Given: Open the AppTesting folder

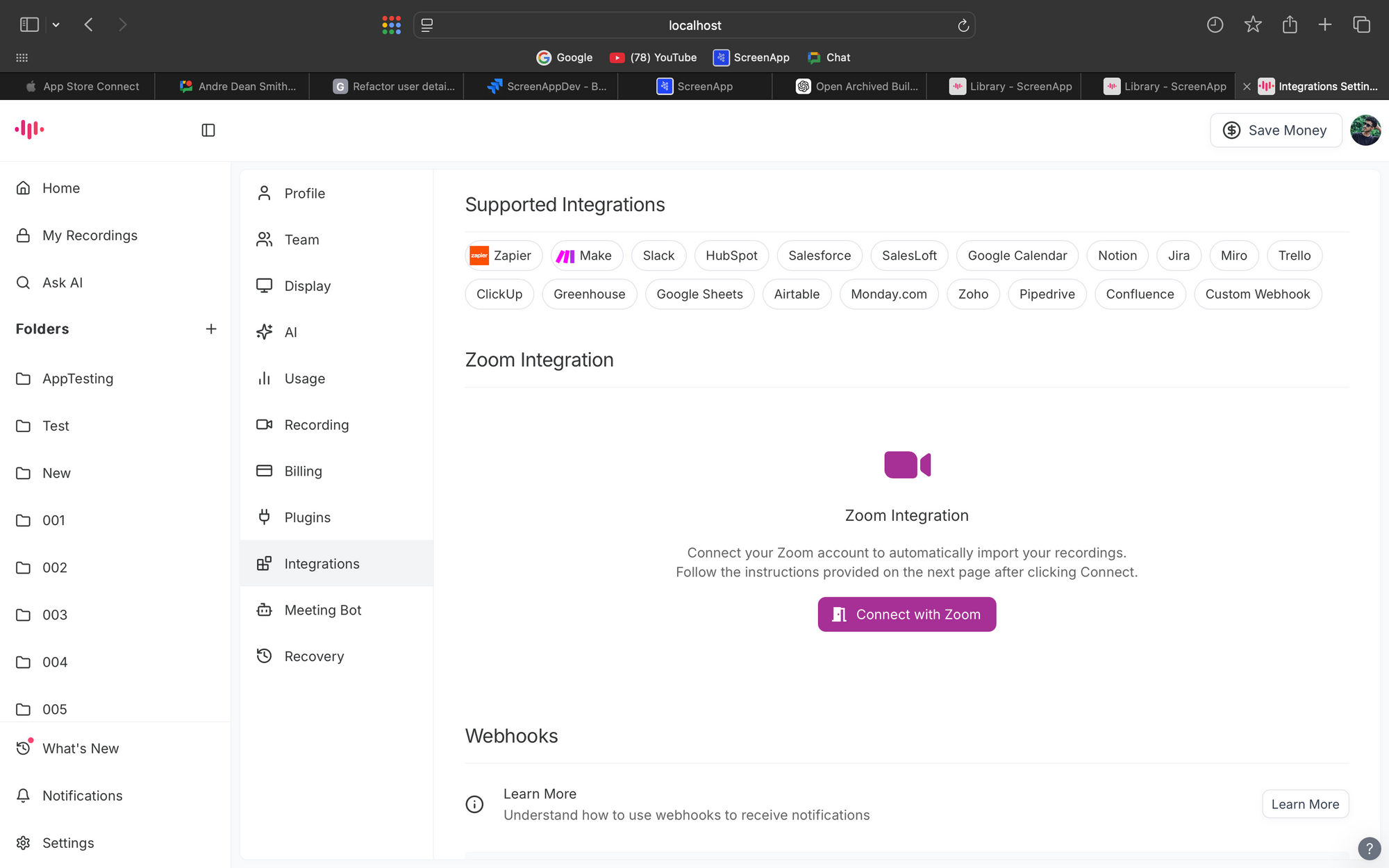Looking at the screenshot, I should [77, 378].
